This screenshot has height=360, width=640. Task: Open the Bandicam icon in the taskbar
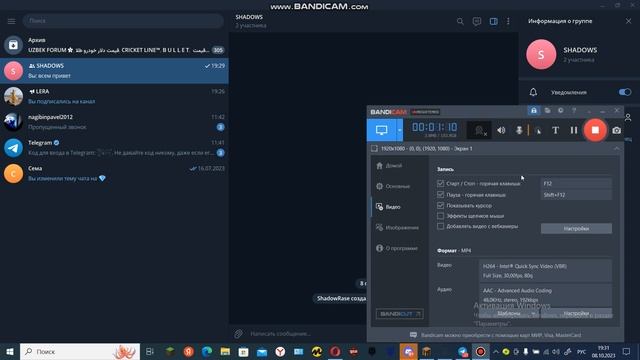(481, 351)
